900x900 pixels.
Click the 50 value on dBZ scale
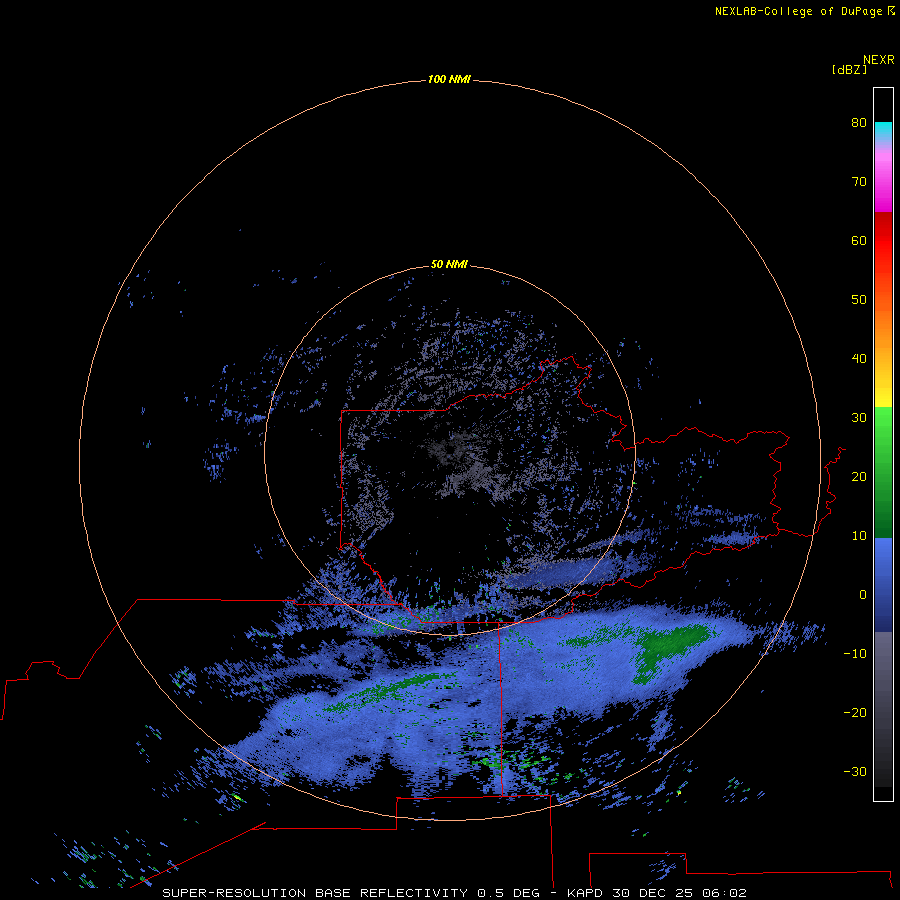coord(859,300)
